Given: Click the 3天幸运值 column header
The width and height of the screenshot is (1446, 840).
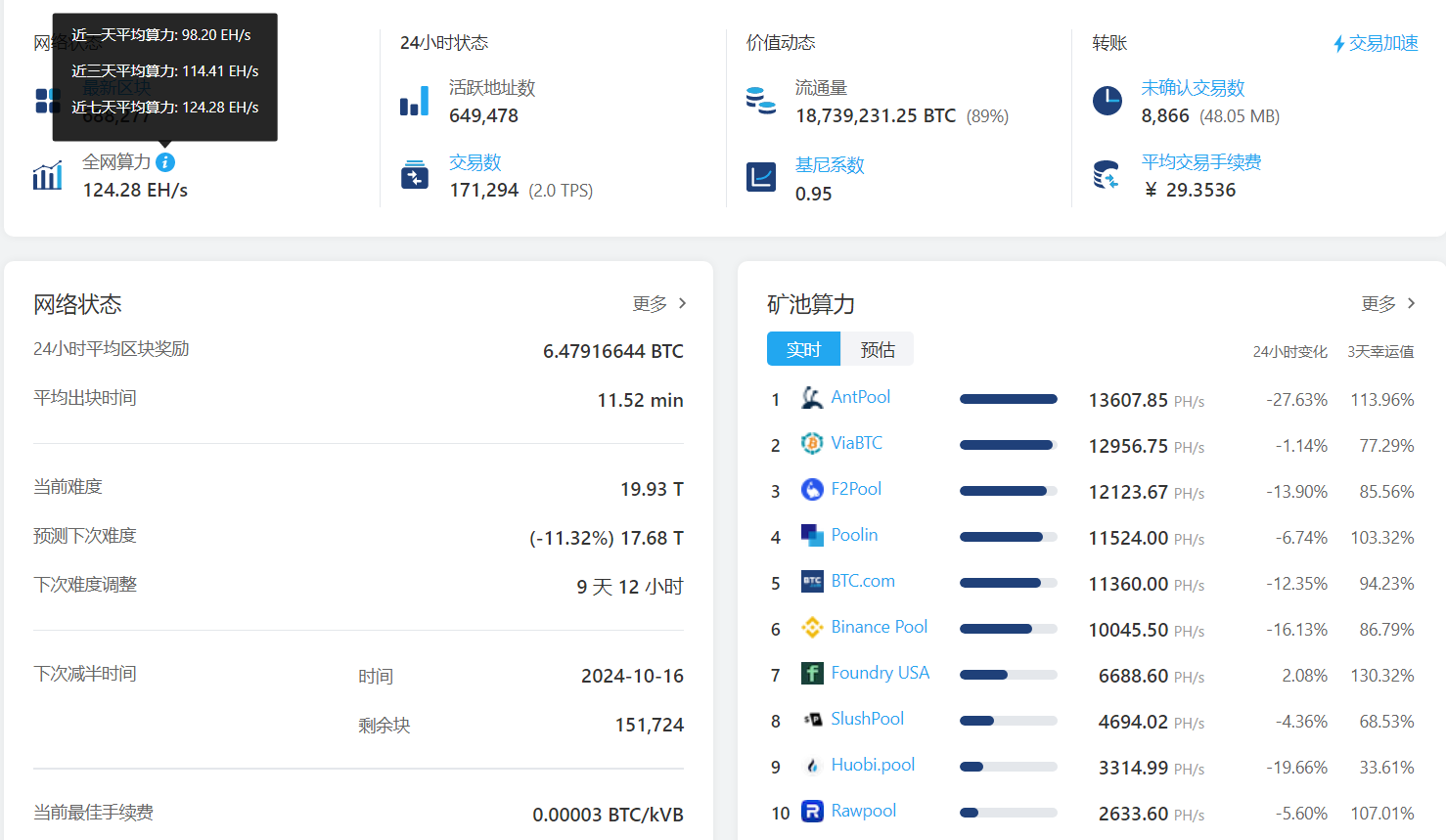Looking at the screenshot, I should [1380, 352].
